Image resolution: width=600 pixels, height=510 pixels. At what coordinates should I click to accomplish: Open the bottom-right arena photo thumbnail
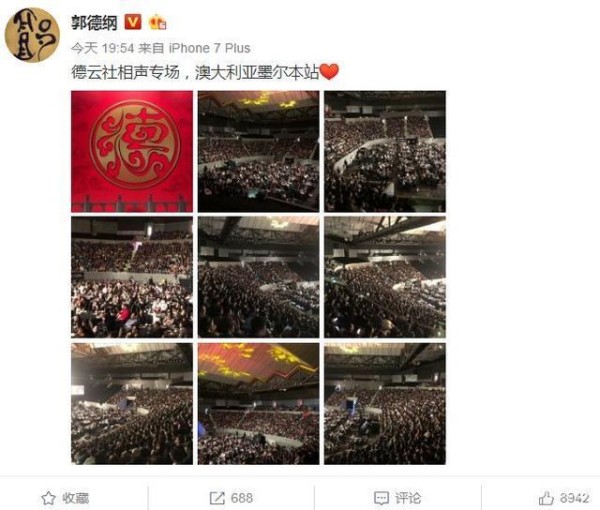tap(385, 404)
